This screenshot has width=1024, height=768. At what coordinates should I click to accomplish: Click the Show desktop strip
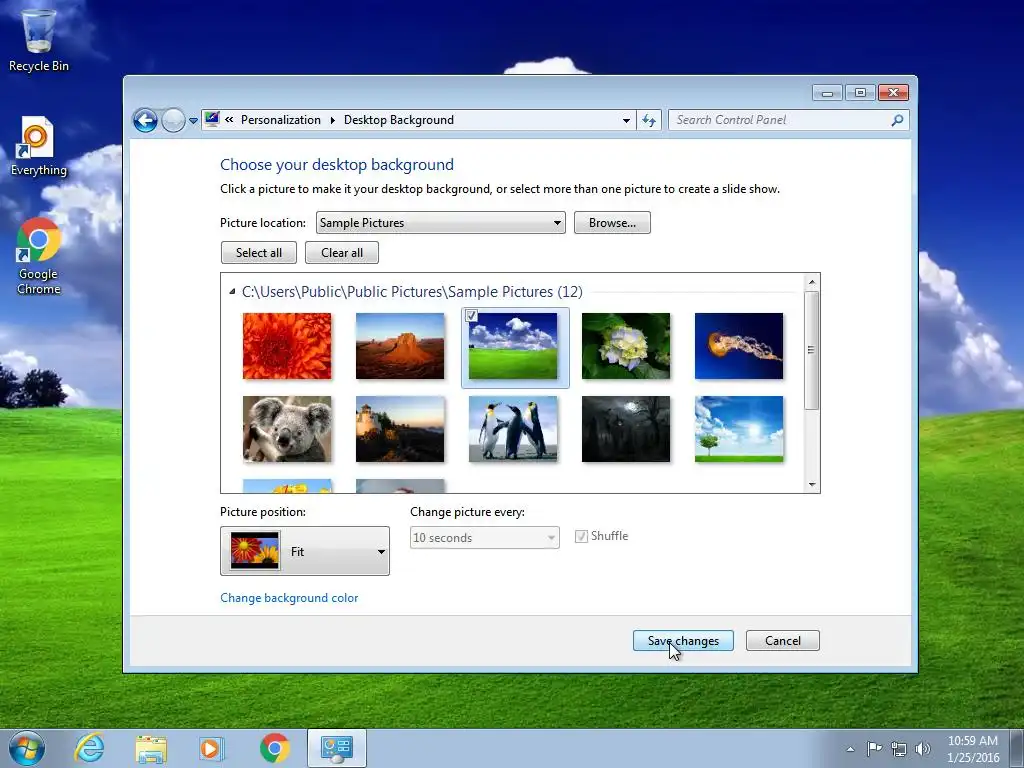click(x=1017, y=748)
